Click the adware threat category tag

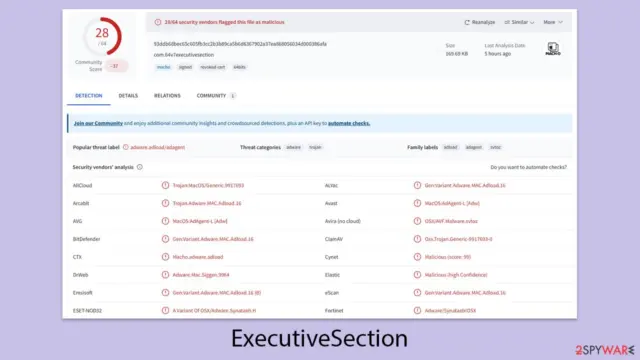[293, 147]
